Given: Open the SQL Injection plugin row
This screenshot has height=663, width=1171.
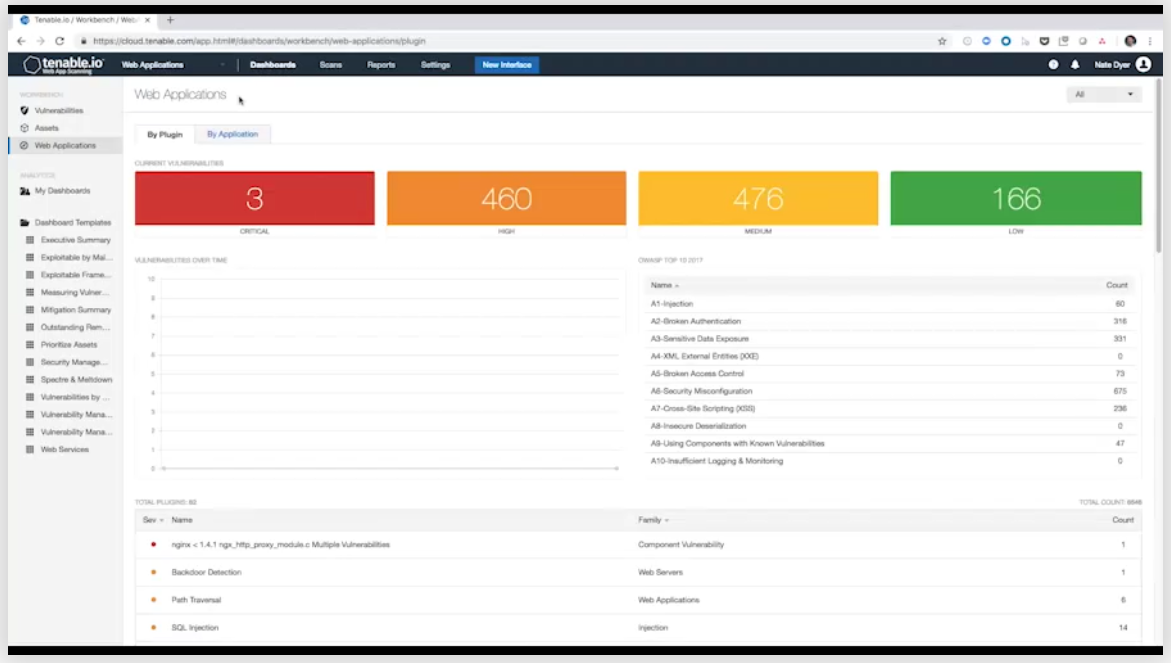Looking at the screenshot, I should pyautogui.click(x=195, y=628).
